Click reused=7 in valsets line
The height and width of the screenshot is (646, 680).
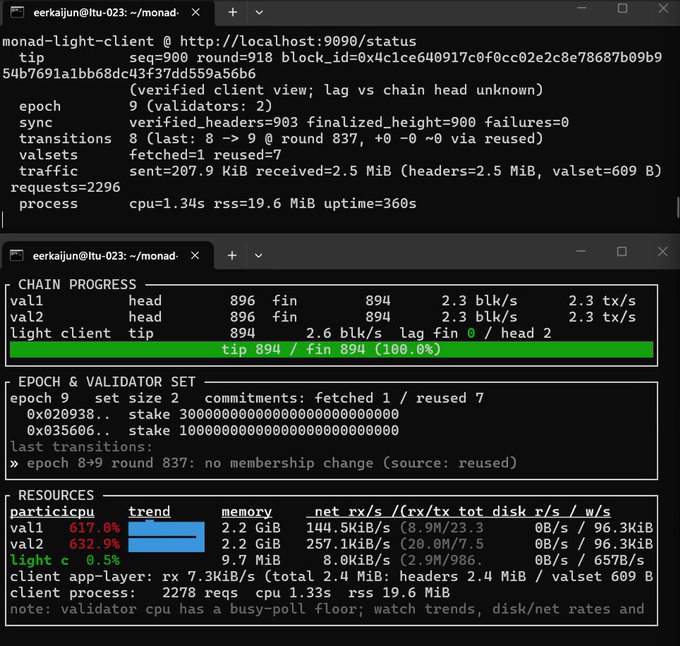pos(247,155)
